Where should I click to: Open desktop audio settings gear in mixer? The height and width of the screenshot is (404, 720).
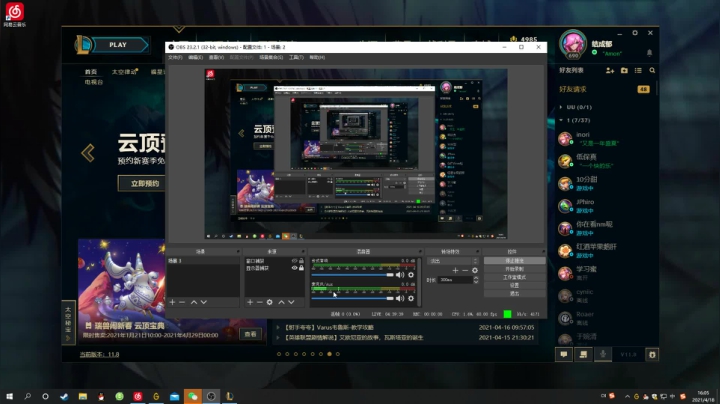411,275
